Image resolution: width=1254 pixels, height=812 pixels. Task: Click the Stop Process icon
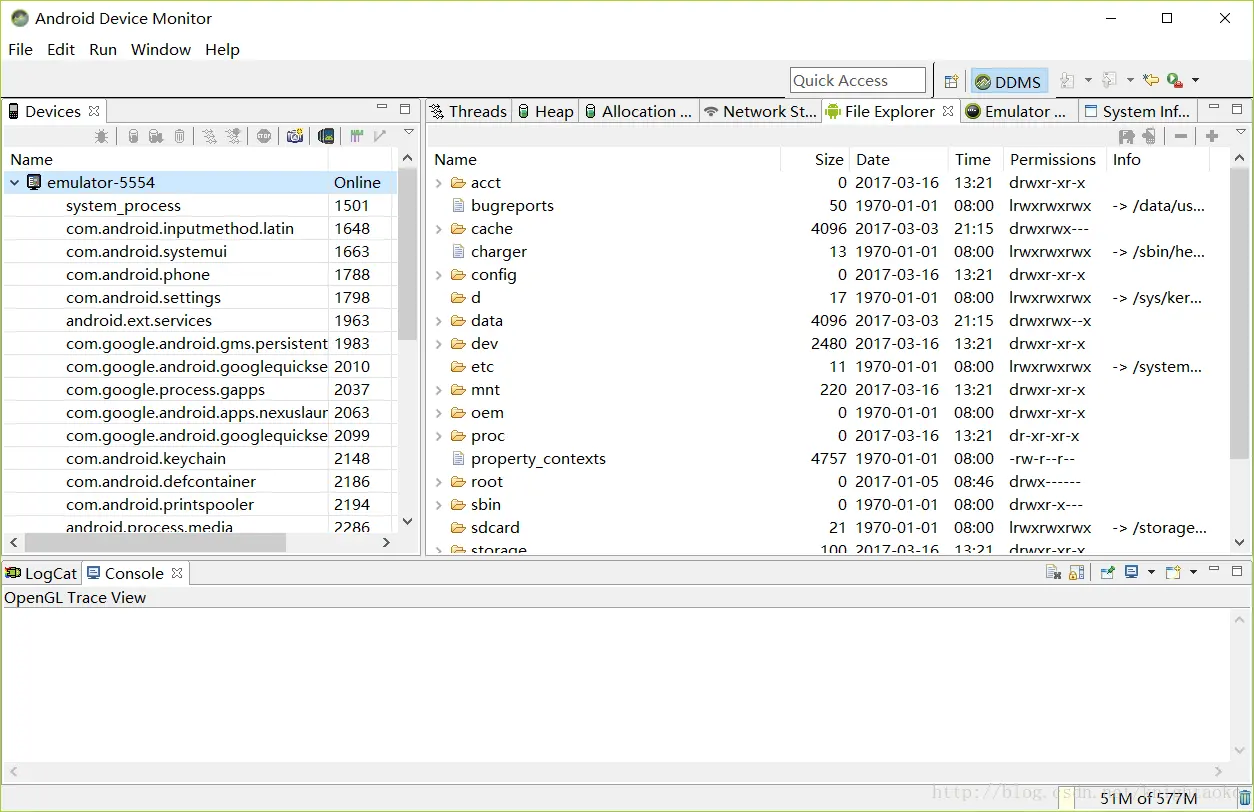coord(264,136)
